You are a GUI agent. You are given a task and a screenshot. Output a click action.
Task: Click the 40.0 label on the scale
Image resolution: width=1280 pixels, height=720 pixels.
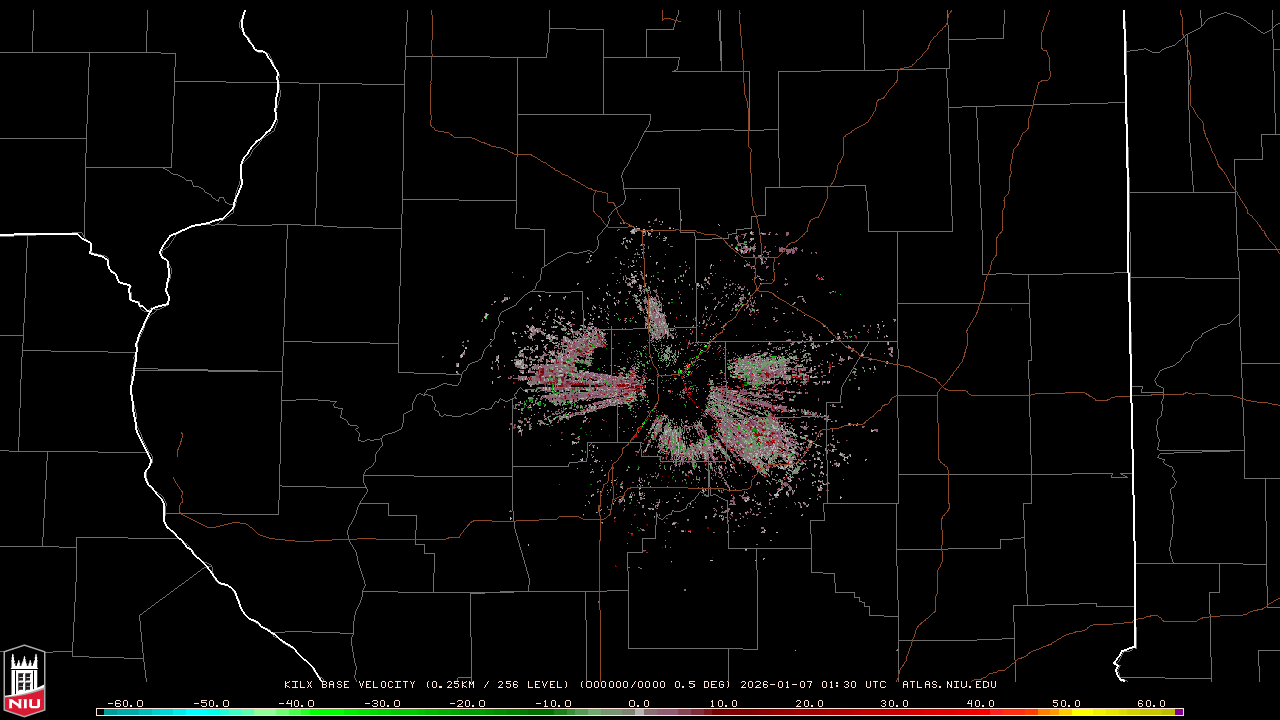tap(979, 703)
